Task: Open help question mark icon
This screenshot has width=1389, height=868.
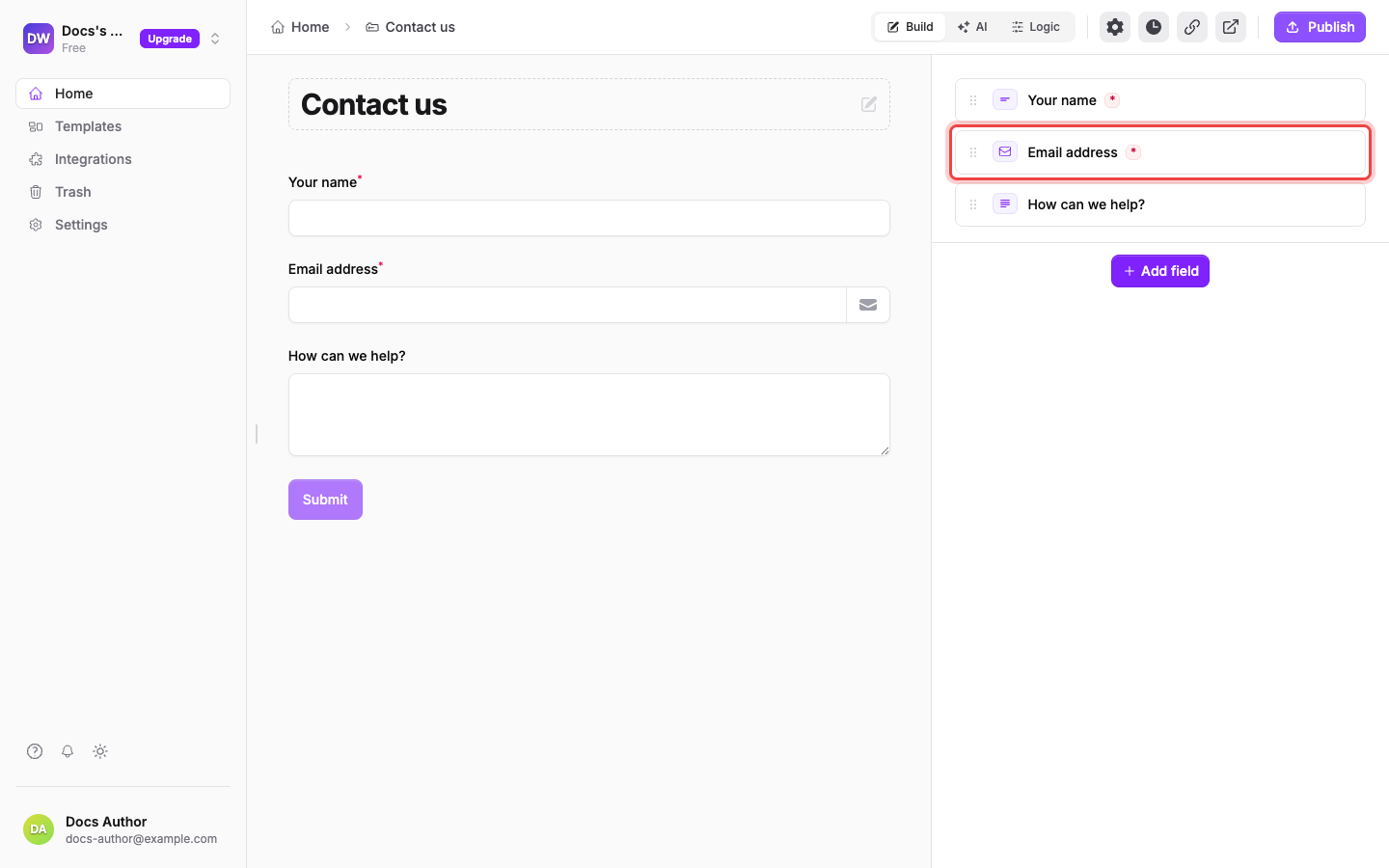Action: click(x=35, y=751)
